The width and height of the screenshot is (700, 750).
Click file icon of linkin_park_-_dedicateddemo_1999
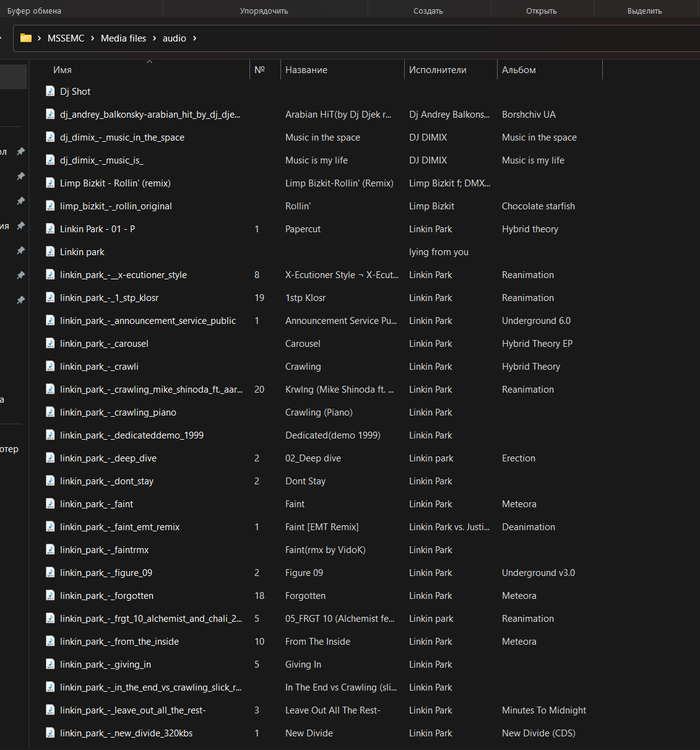tap(50, 435)
